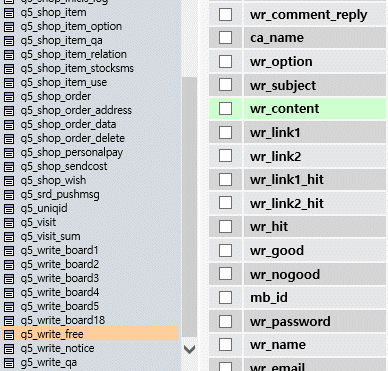Enable the wr_link1 column checkbox

(225, 132)
